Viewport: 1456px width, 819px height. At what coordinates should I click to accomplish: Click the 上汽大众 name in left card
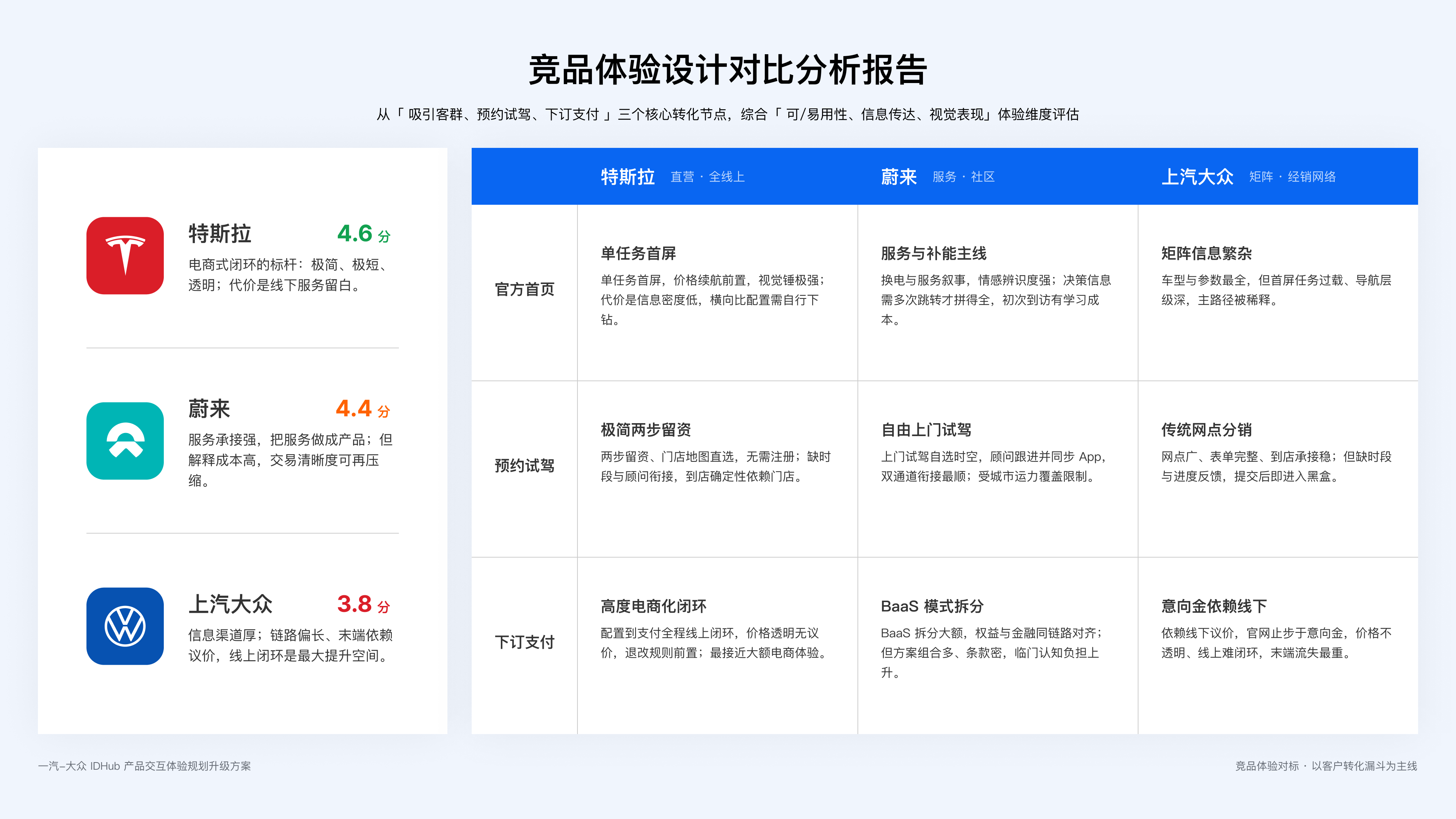point(231,604)
